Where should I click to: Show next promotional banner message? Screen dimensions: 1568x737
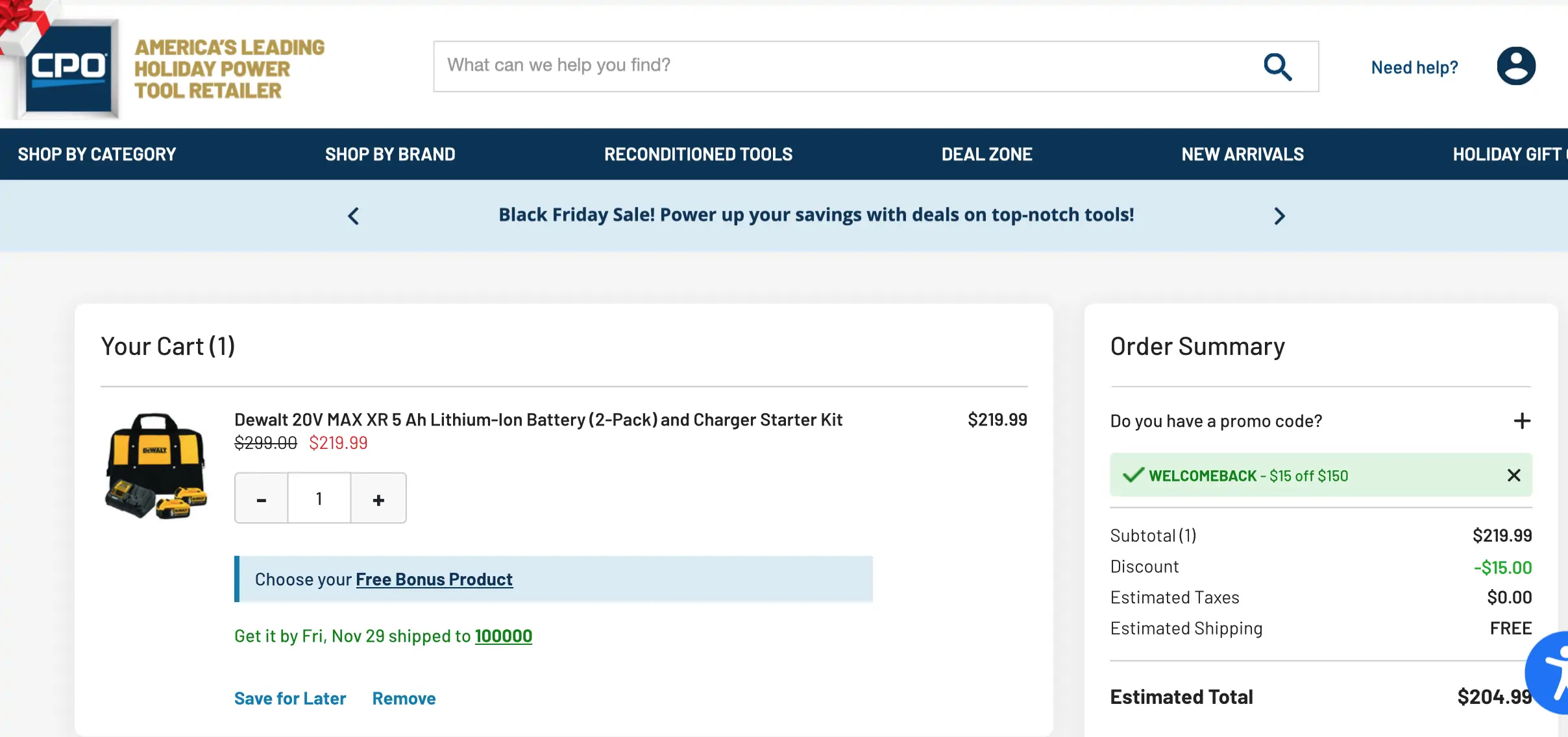1279,216
